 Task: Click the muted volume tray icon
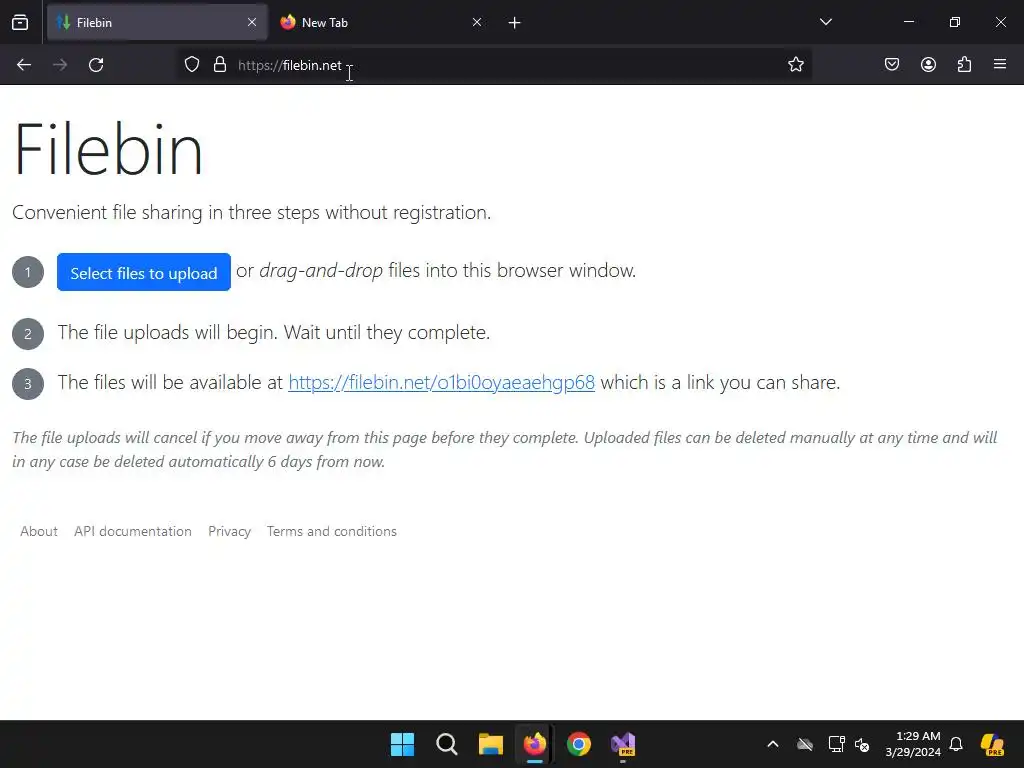(862, 744)
